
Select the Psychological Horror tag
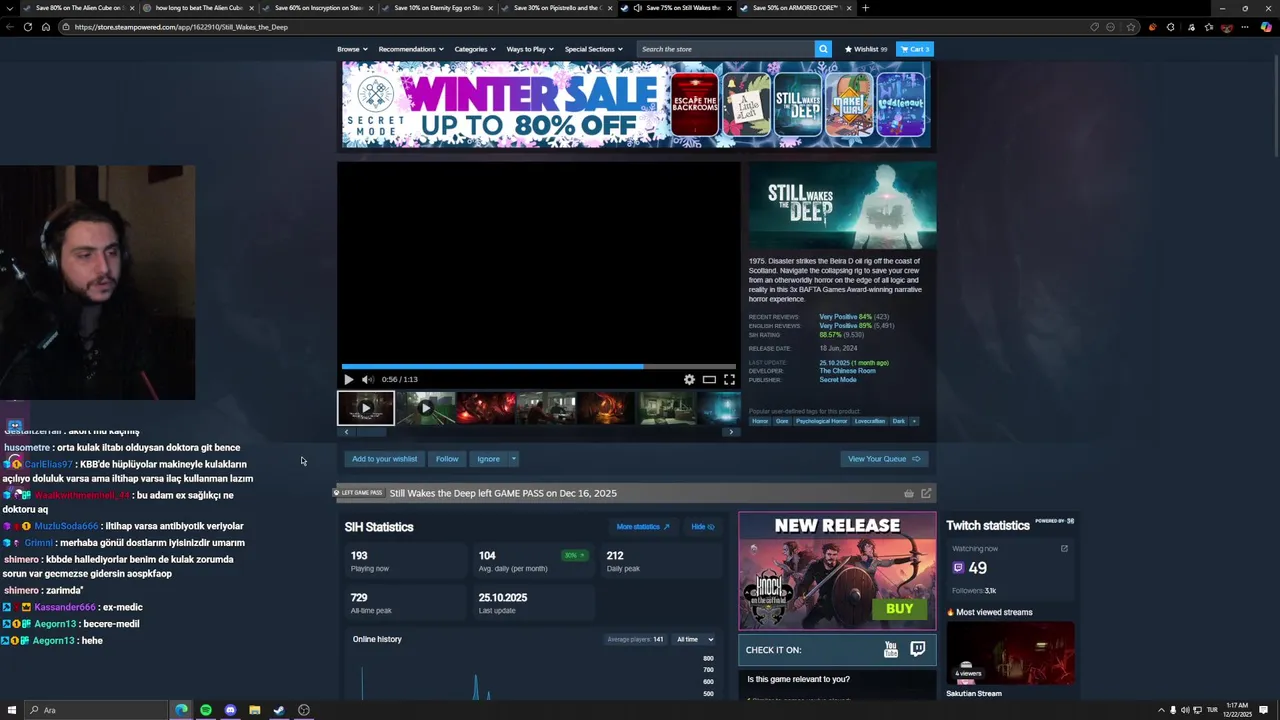click(x=822, y=421)
